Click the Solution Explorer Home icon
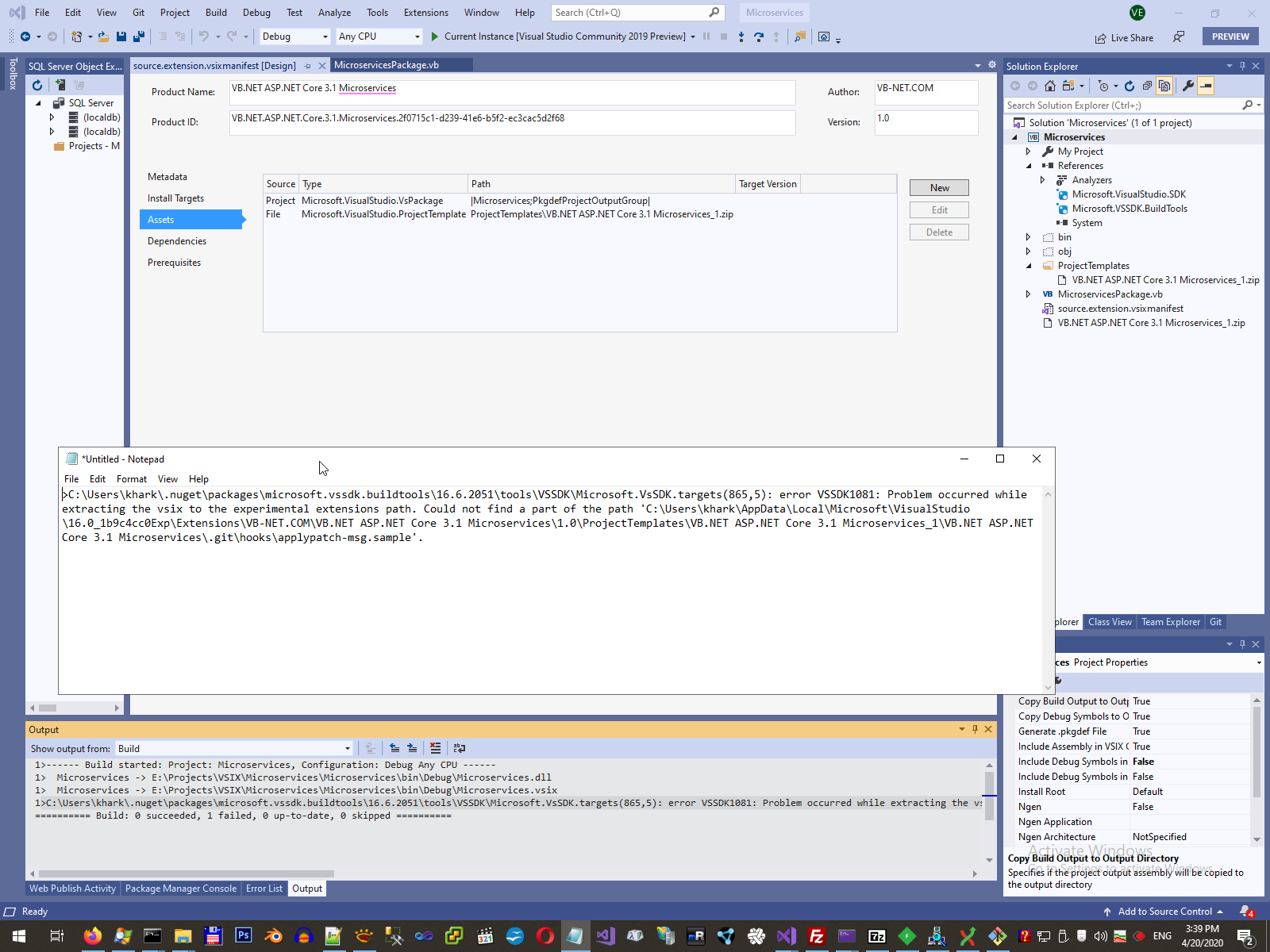The width and height of the screenshot is (1270, 952). pyautogui.click(x=1050, y=86)
